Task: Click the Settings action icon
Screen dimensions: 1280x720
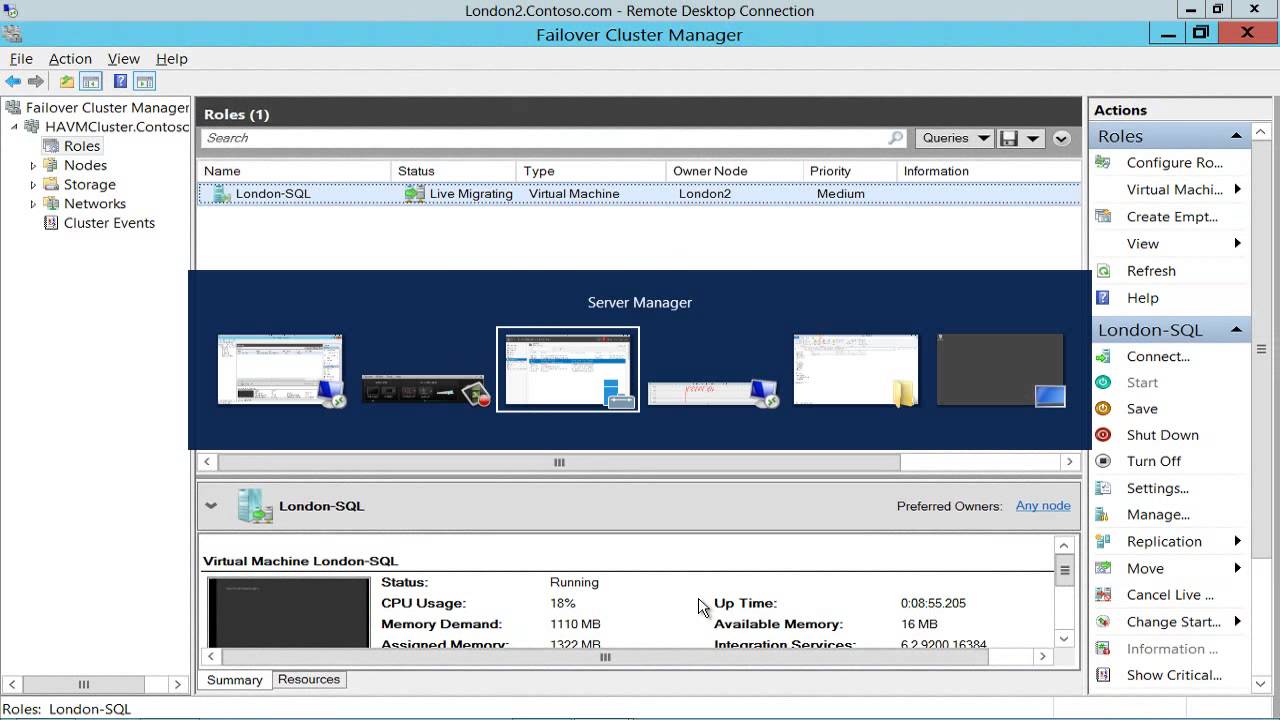Action: (x=1103, y=488)
